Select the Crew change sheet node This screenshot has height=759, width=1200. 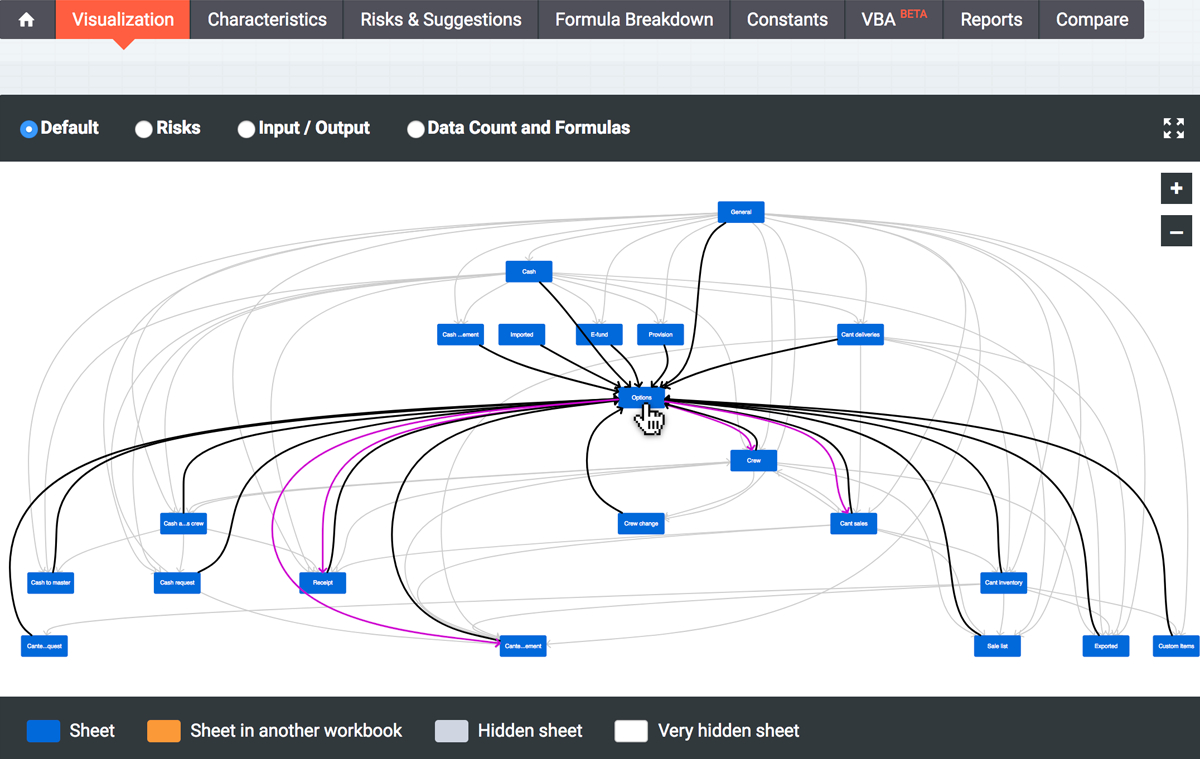pos(641,523)
